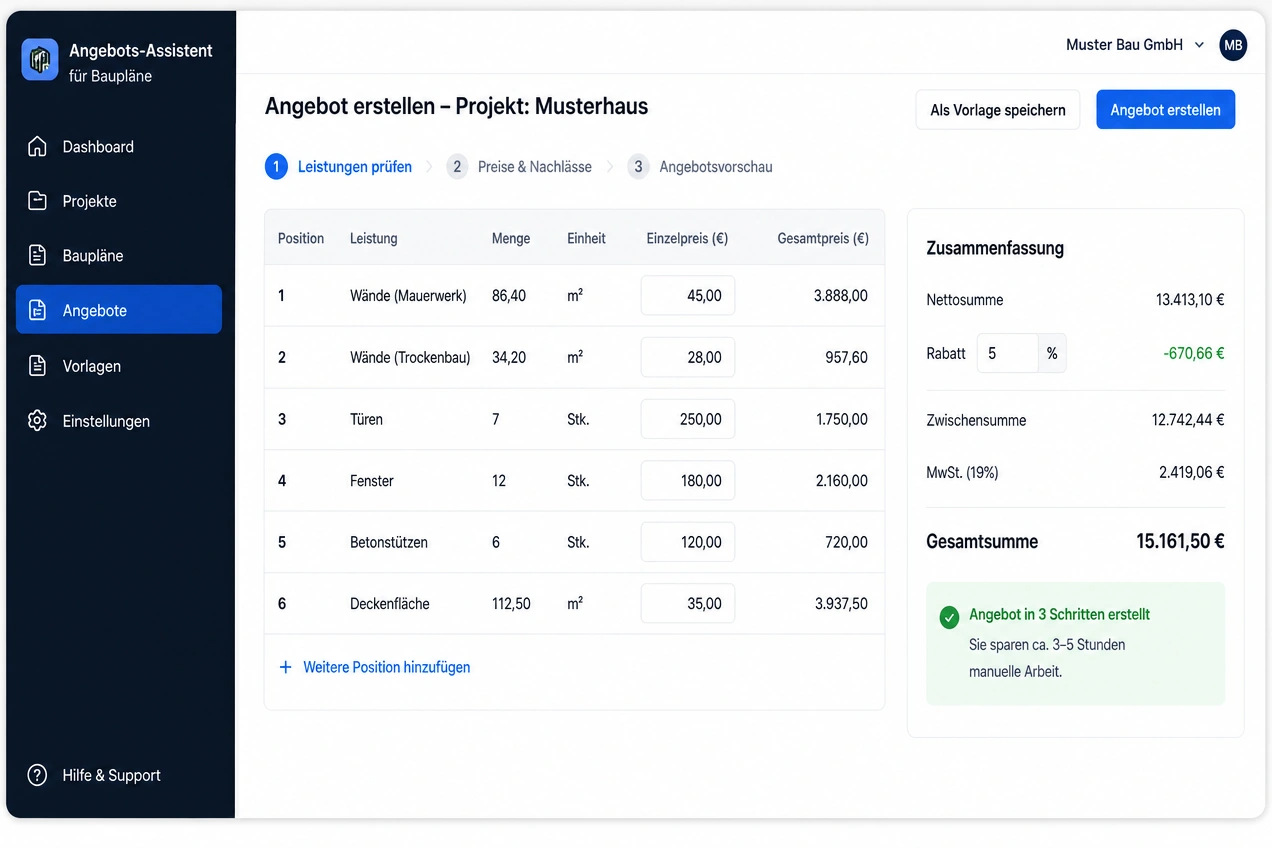Image resolution: width=1272 pixels, height=848 pixels.
Task: Click the Vorlagen document icon
Action: point(37,366)
